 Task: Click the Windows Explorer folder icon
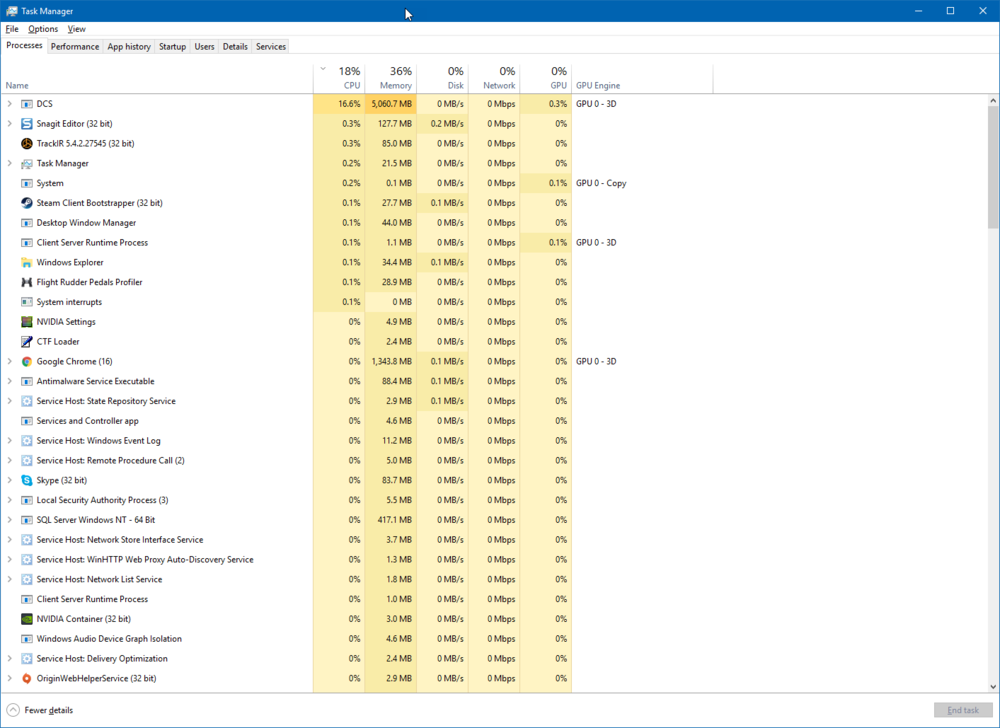click(27, 262)
